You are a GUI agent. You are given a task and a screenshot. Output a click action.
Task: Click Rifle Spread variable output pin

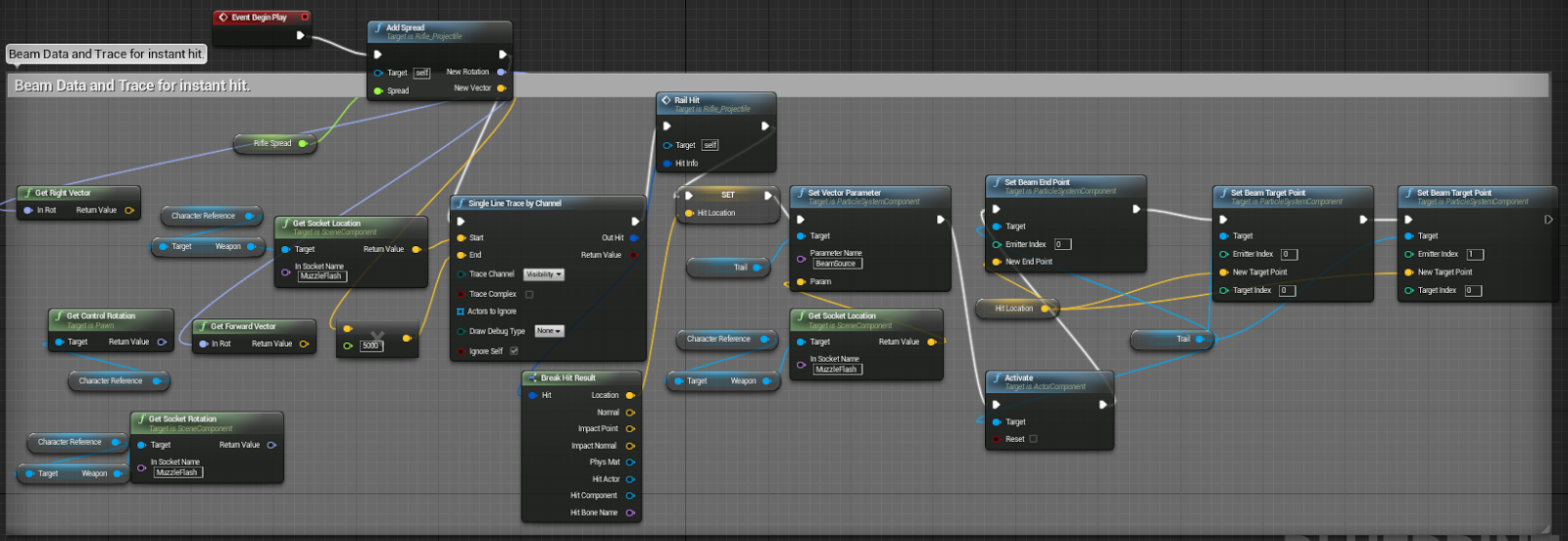point(302,143)
